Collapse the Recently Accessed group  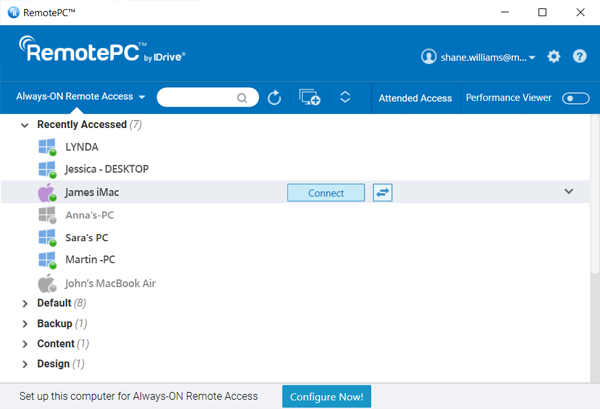tap(25, 125)
